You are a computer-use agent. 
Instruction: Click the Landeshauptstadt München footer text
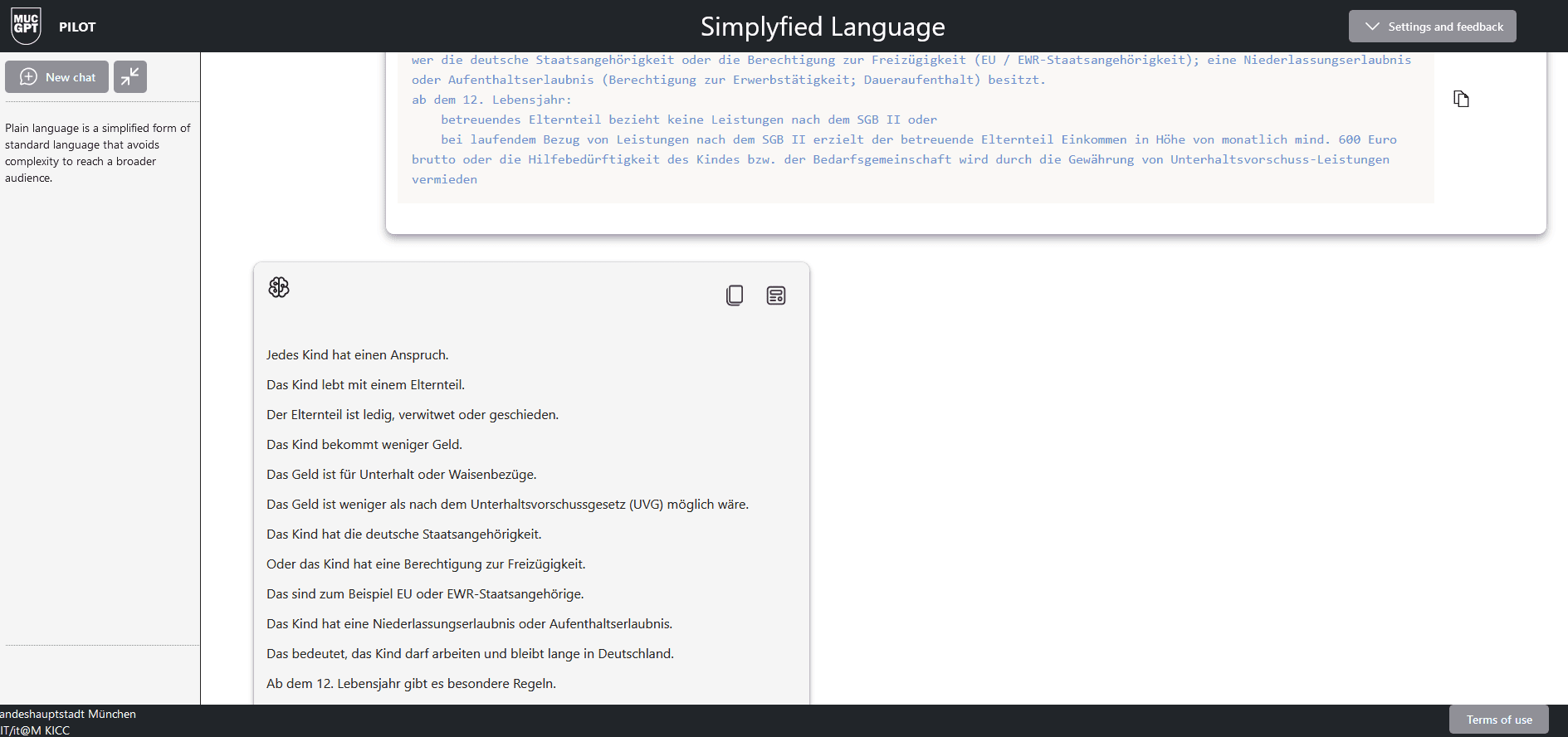pos(68,714)
